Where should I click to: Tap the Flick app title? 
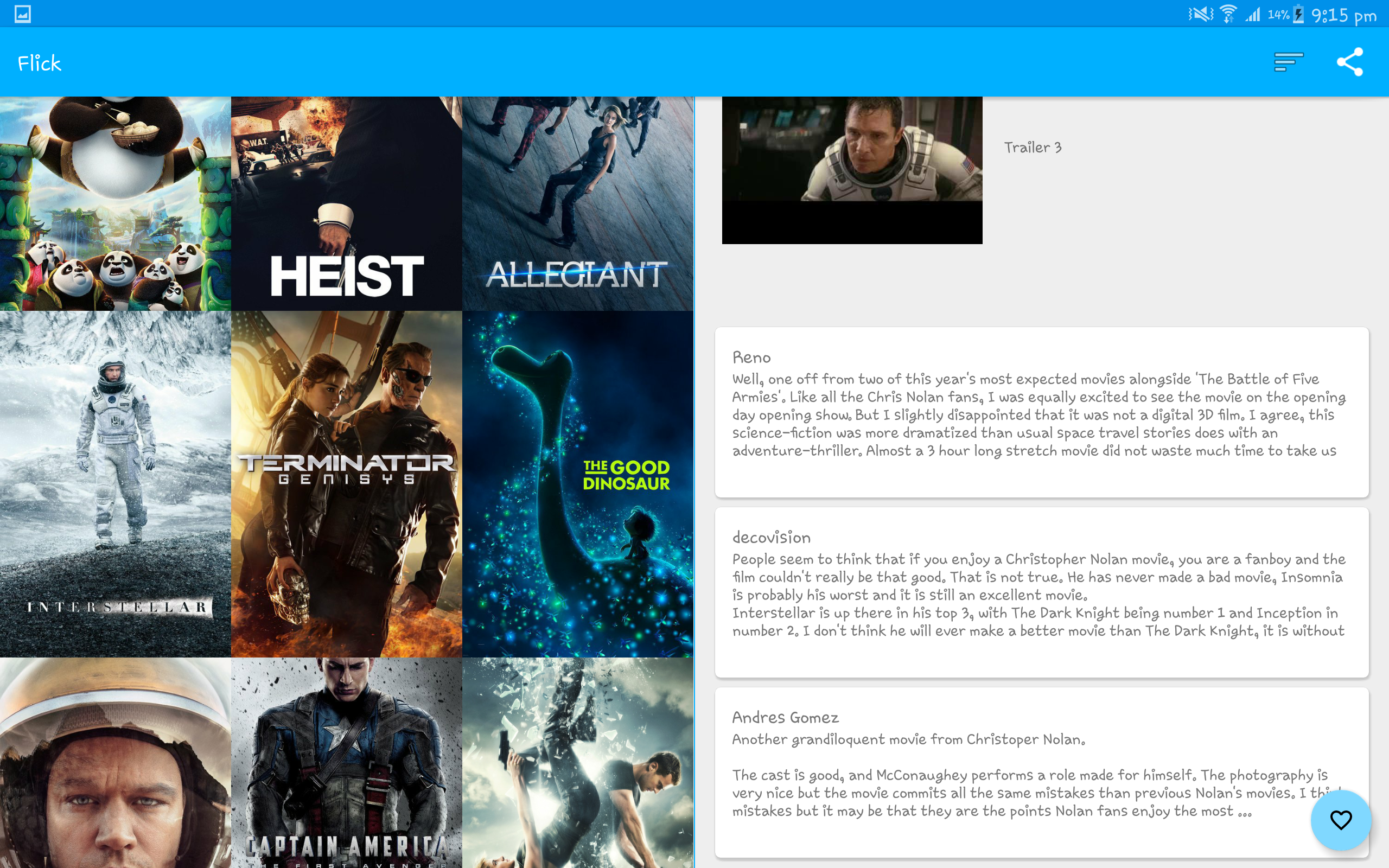(39, 63)
